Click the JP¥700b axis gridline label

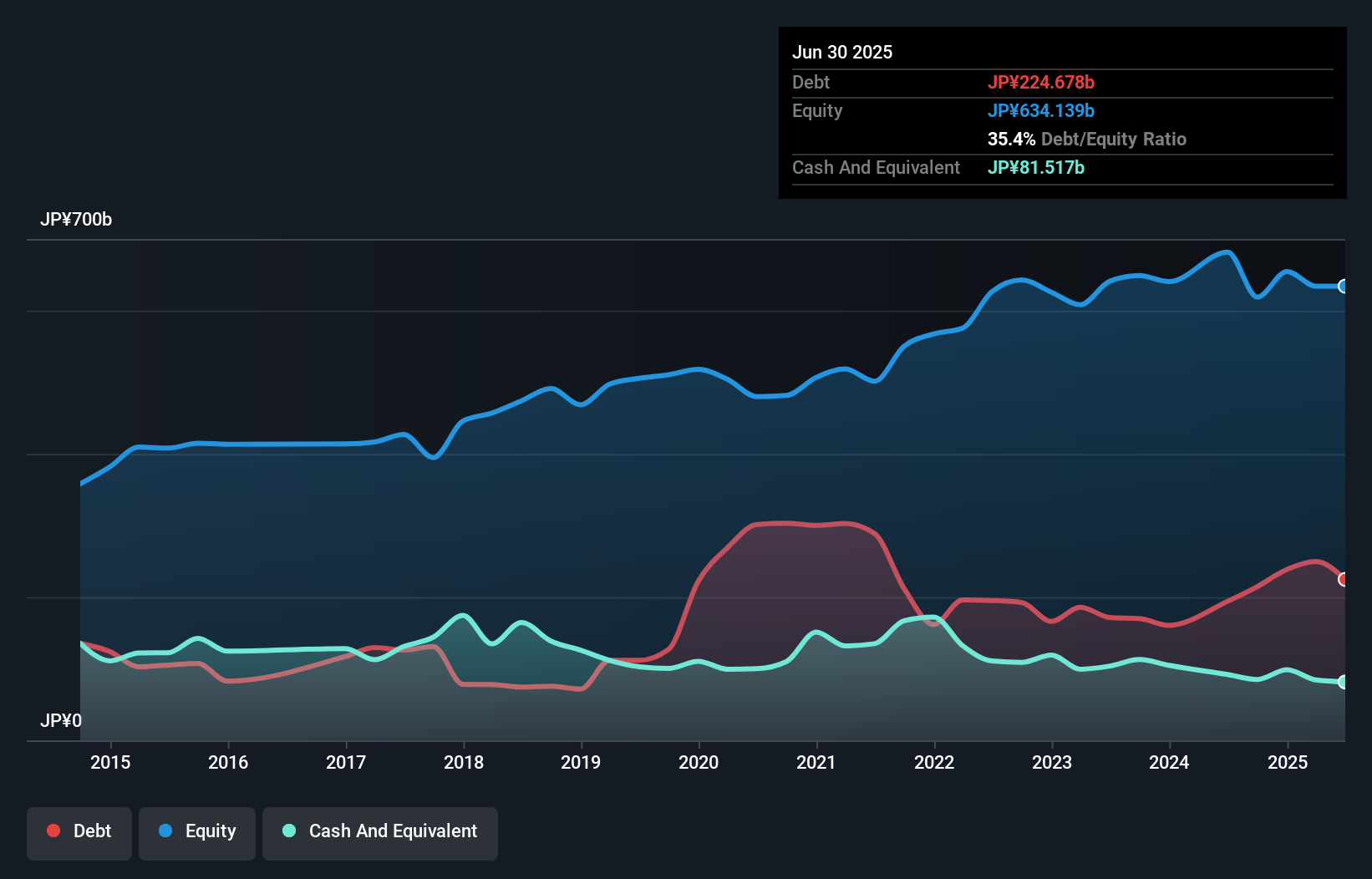pyautogui.click(x=76, y=220)
